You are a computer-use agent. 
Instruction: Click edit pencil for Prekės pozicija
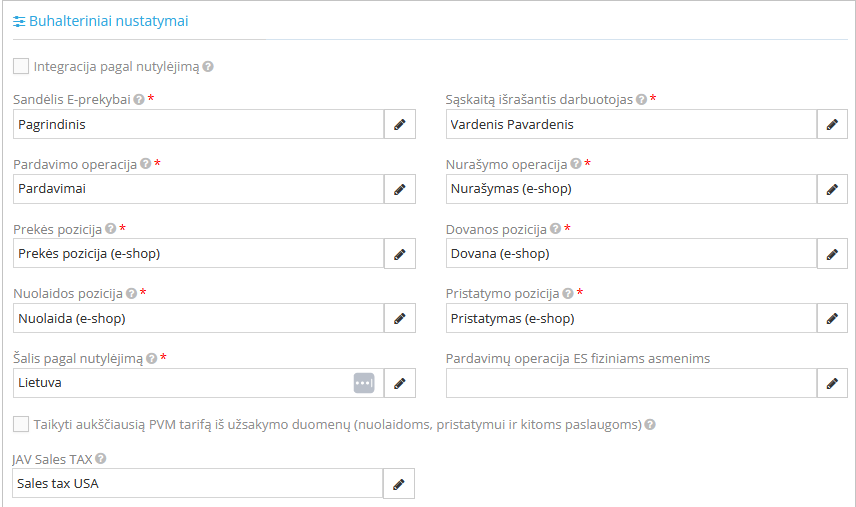[x=400, y=254]
